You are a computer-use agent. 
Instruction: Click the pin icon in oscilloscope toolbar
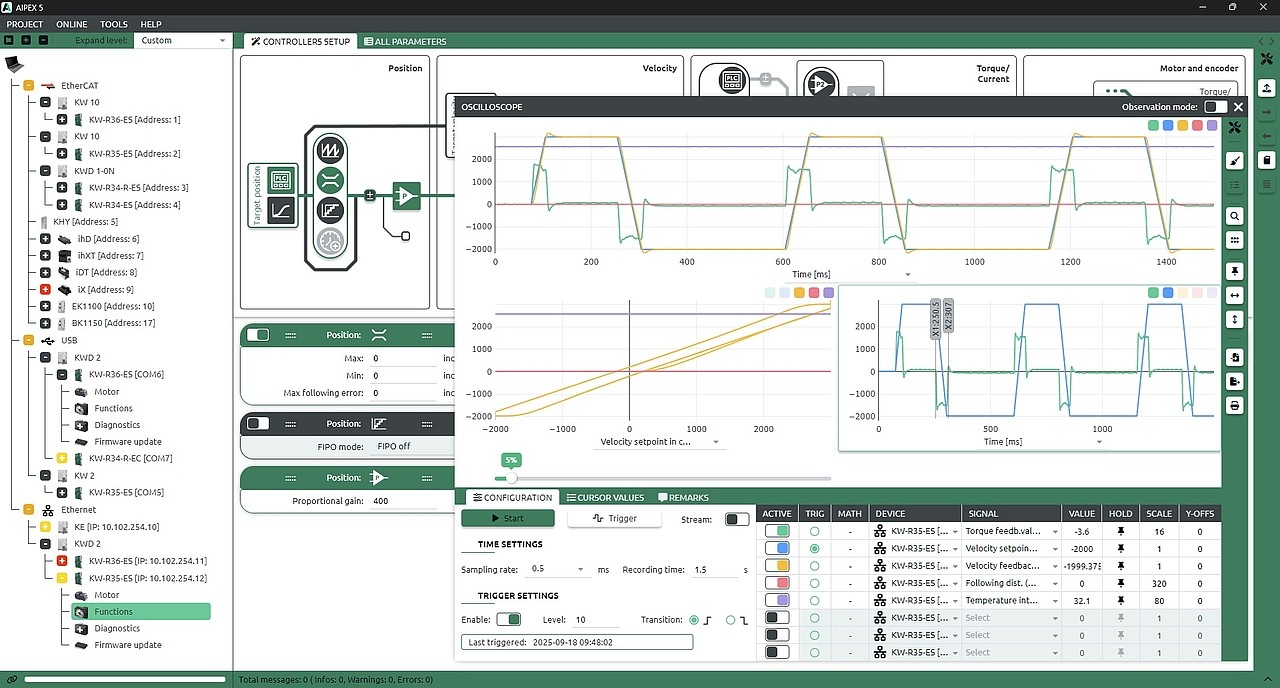click(x=1235, y=271)
